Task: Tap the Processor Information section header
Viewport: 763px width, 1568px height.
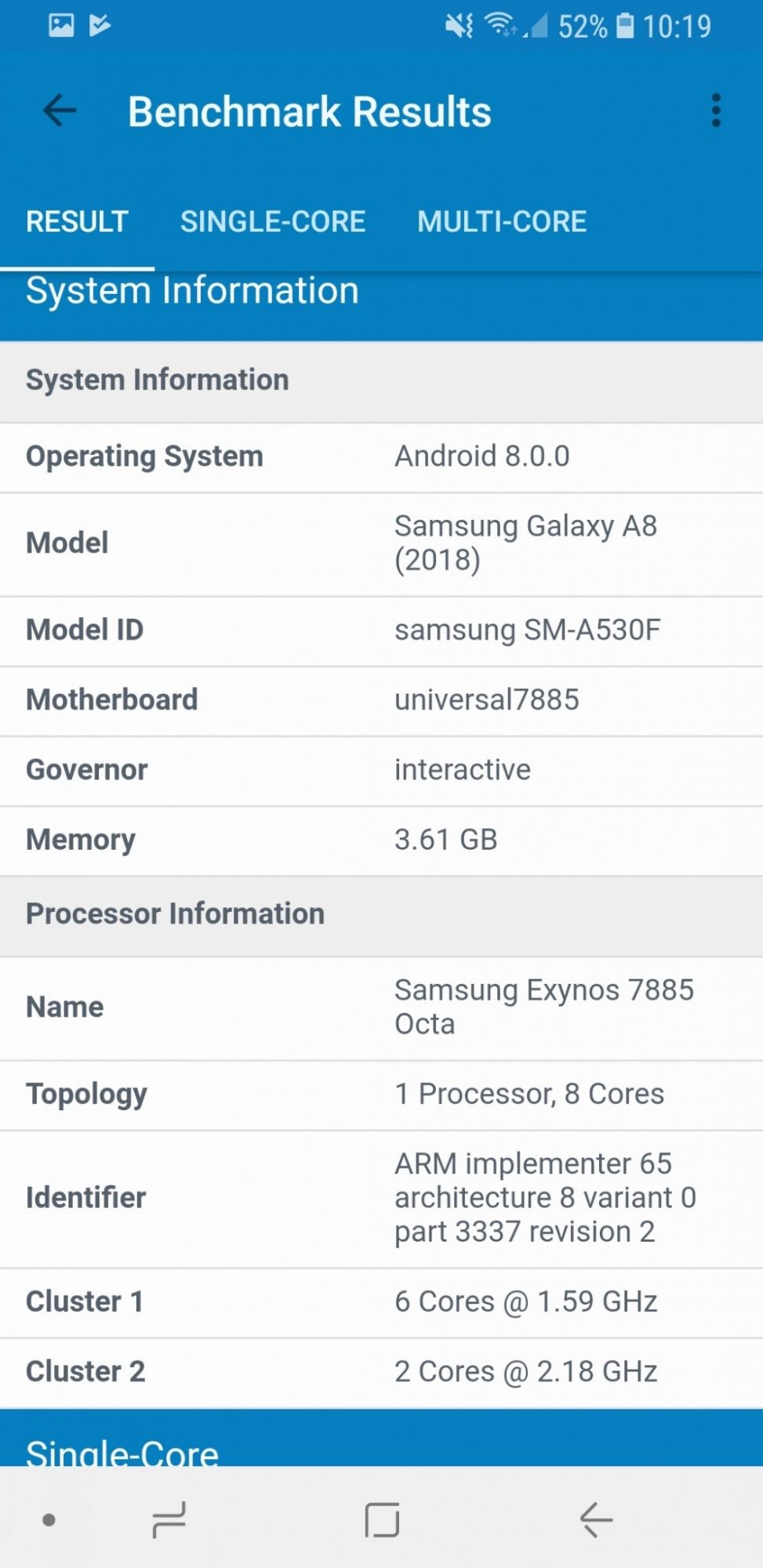Action: (176, 914)
